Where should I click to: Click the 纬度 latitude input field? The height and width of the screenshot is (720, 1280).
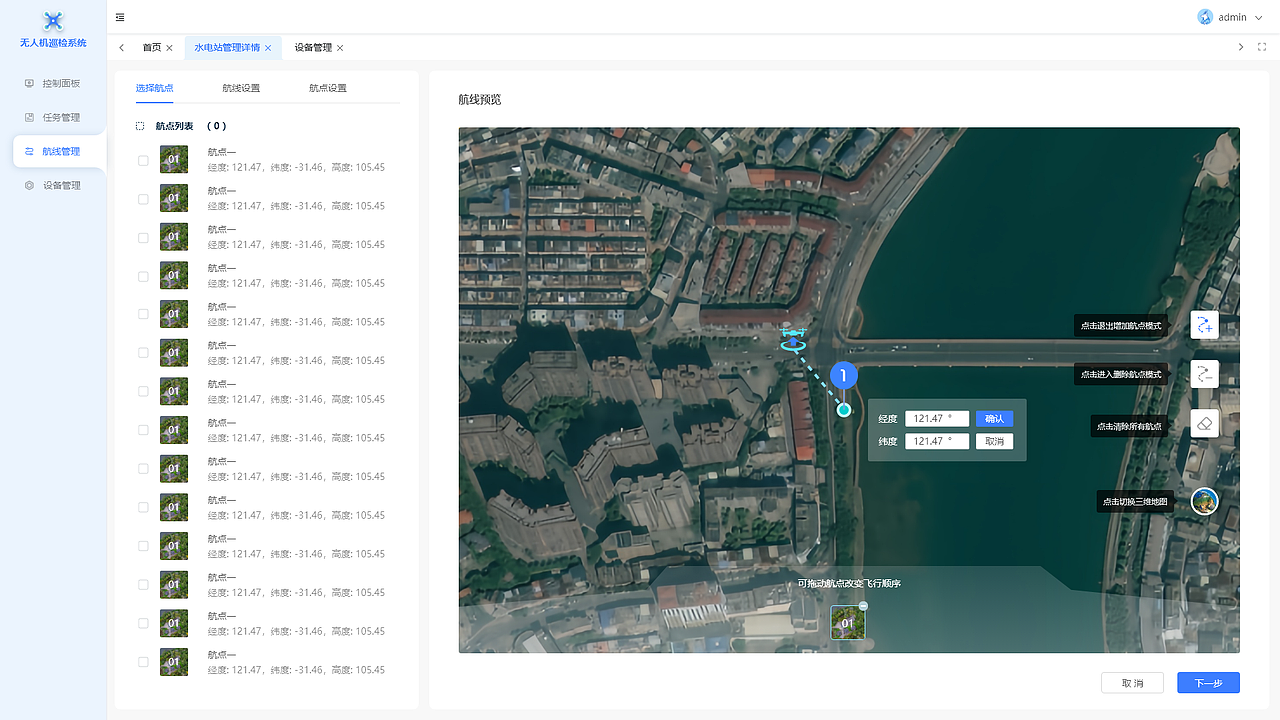point(937,441)
